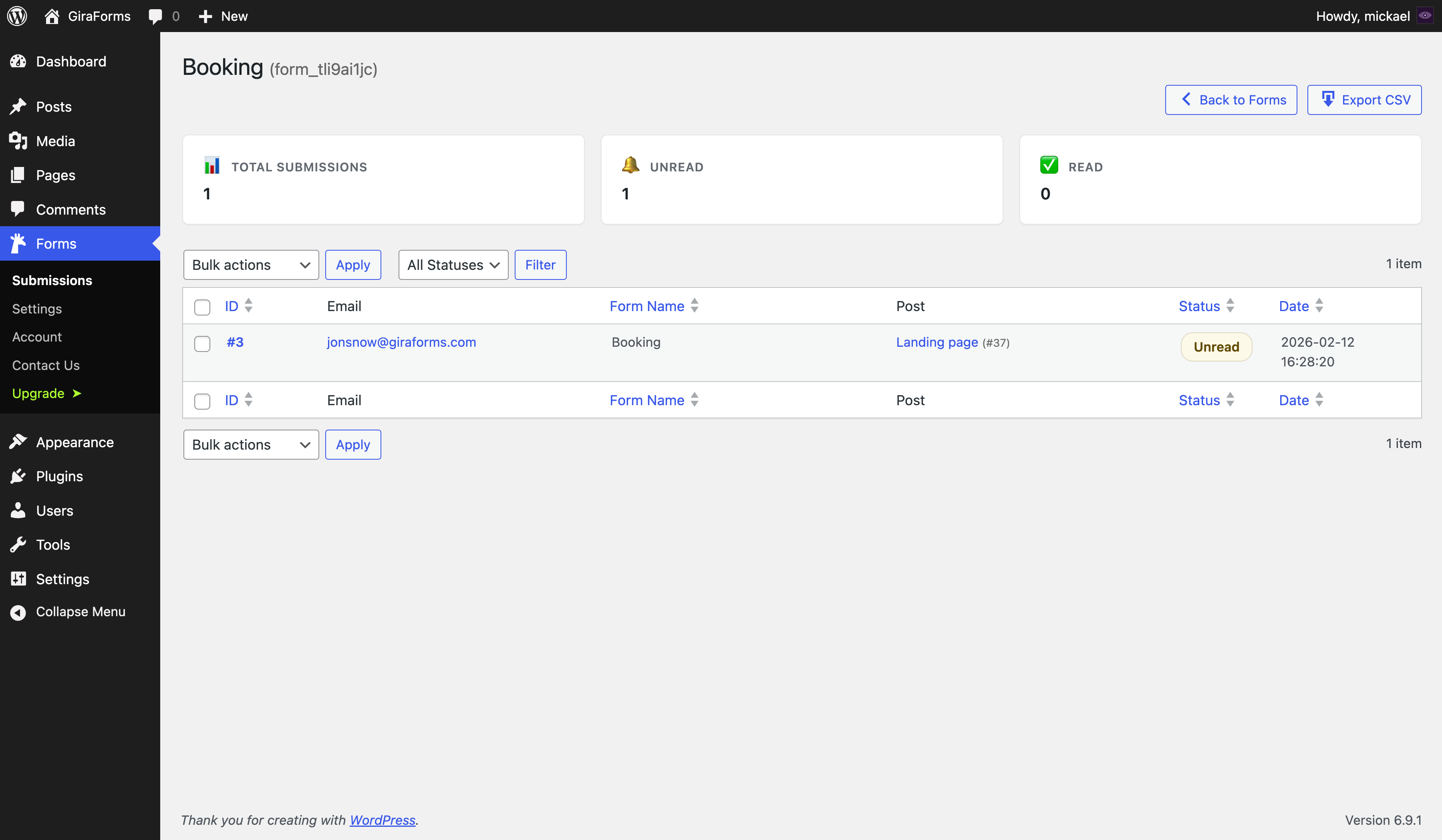Open the Plugins icon in the sidebar
Image resolution: width=1442 pixels, height=840 pixels.
point(18,476)
